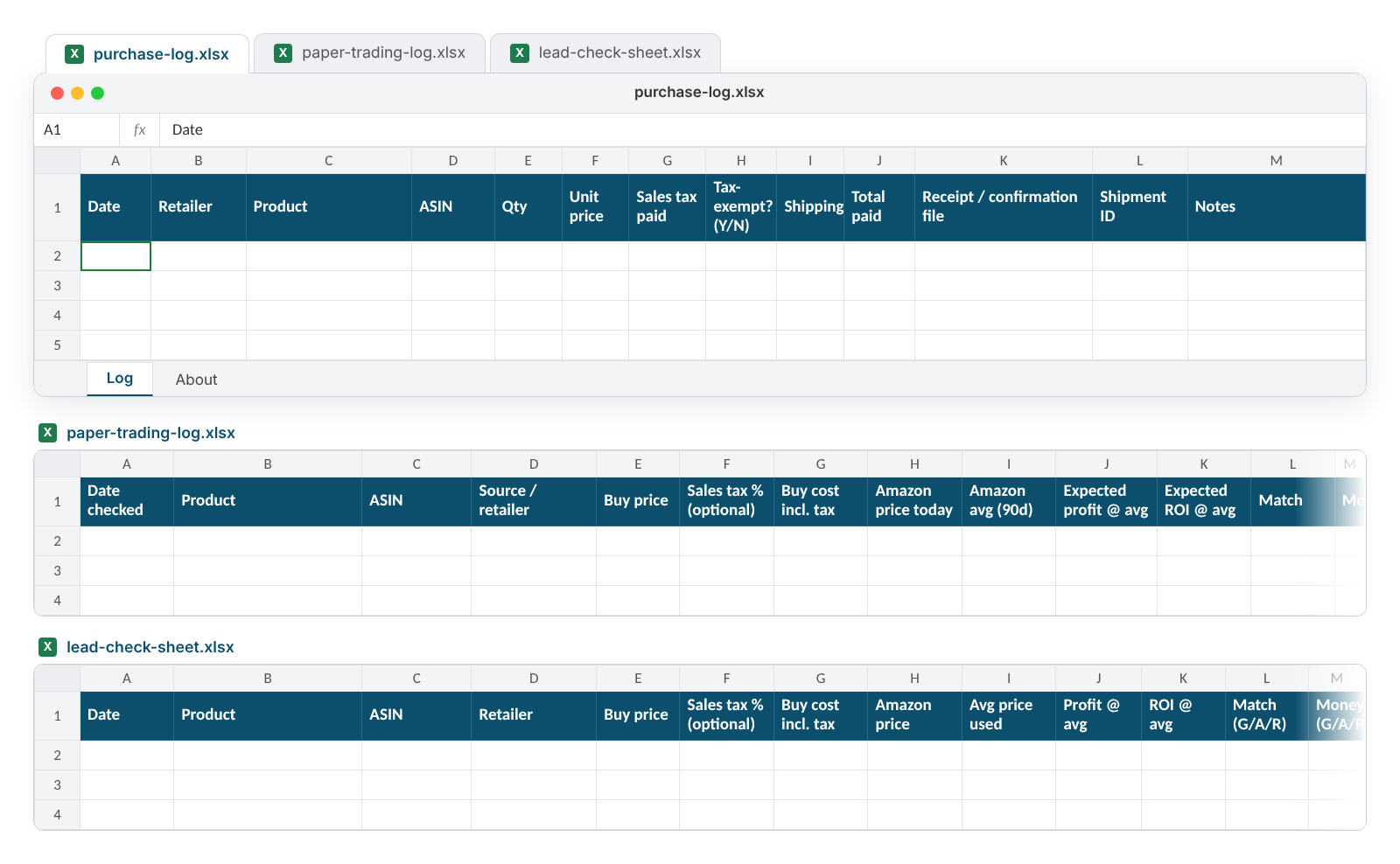This screenshot has width=1400, height=864.
Task: Click the Excel icon on purchase-log.xlsx tab
Action: pyautogui.click(x=74, y=54)
